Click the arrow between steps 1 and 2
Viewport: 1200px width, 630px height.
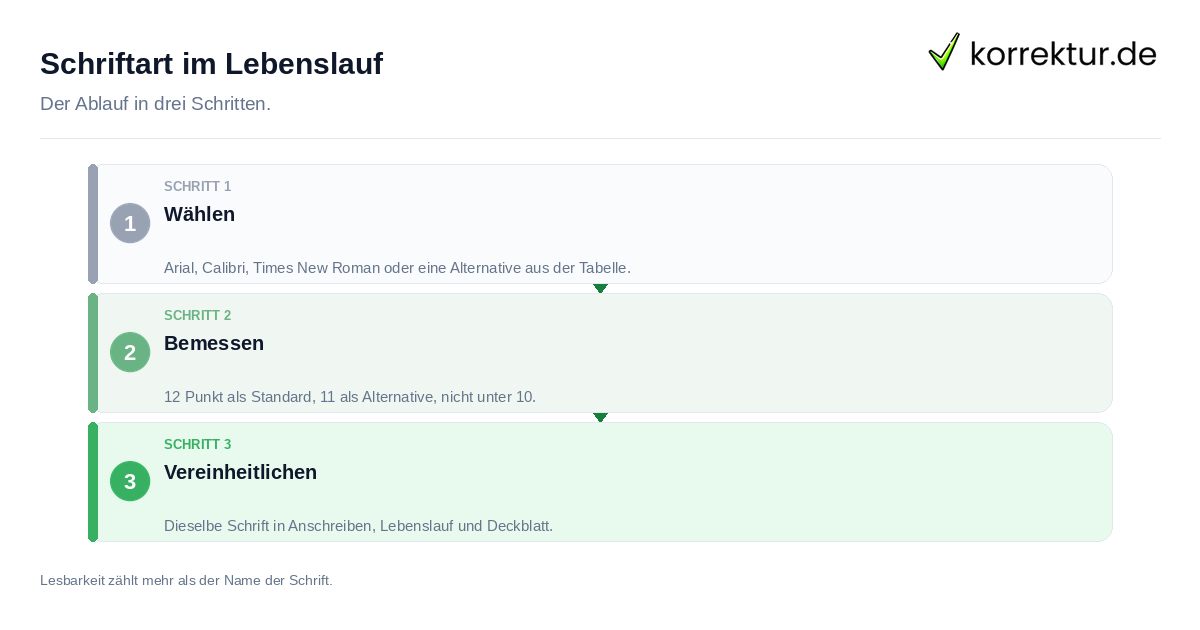pos(600,288)
